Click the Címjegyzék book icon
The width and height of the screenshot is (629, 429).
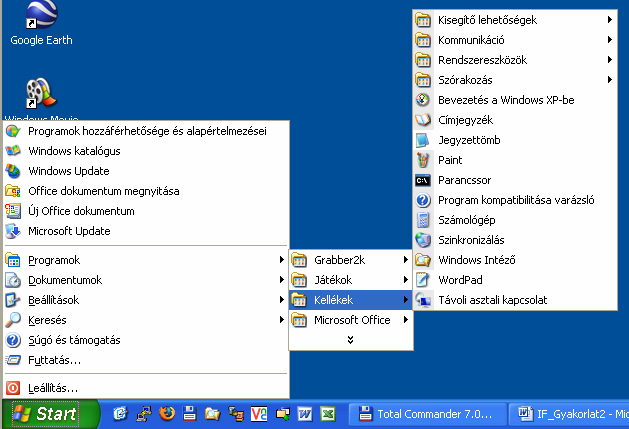423,120
